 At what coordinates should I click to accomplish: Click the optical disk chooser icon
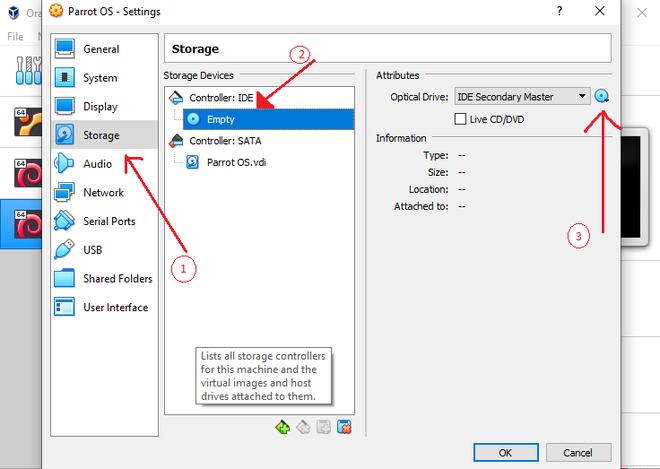601,97
